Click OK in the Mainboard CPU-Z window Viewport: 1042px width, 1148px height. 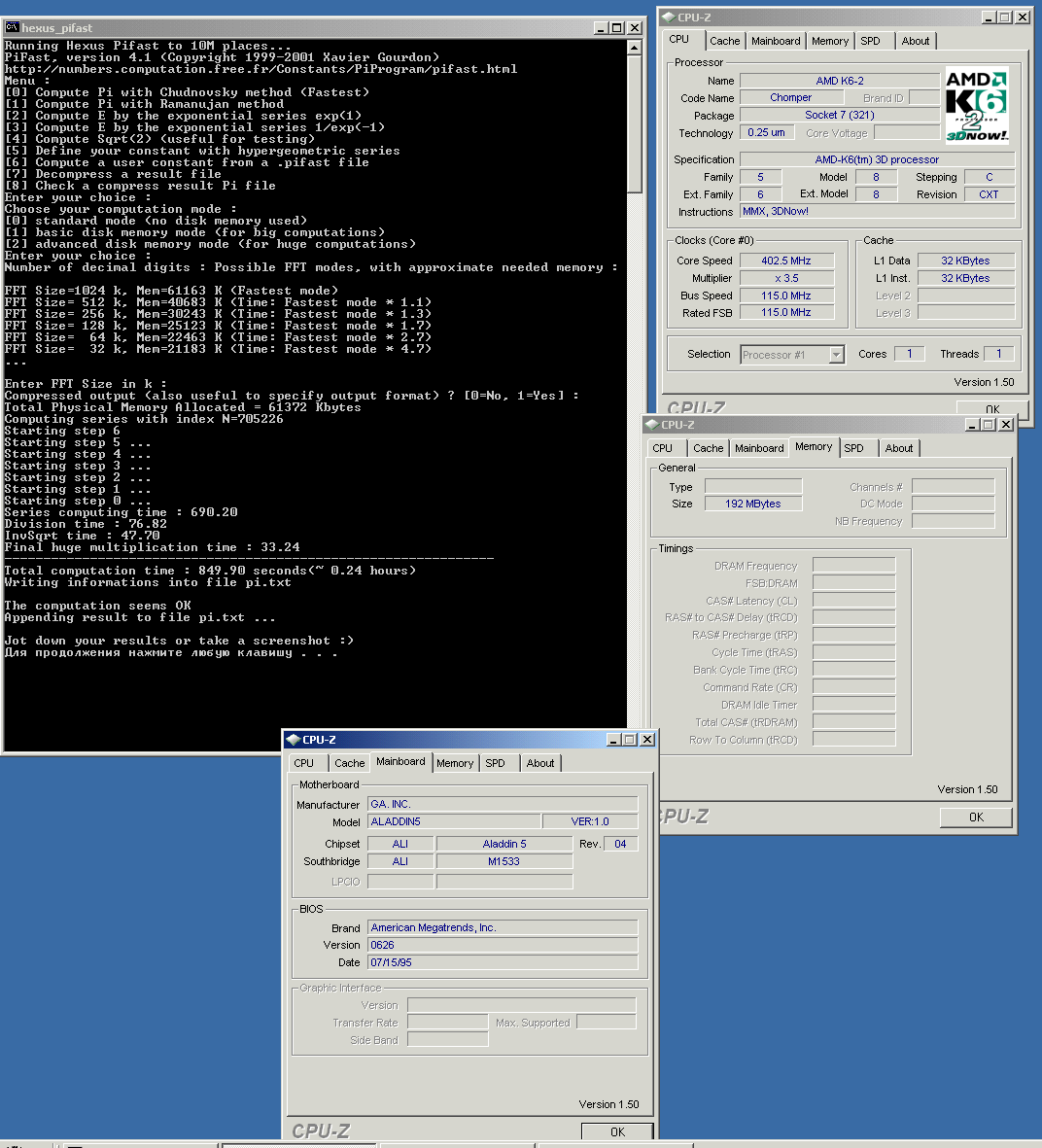click(617, 1131)
